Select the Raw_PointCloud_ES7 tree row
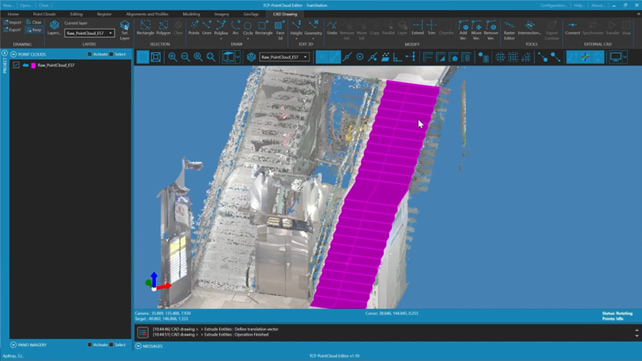The width and height of the screenshot is (642, 361). 70,65
